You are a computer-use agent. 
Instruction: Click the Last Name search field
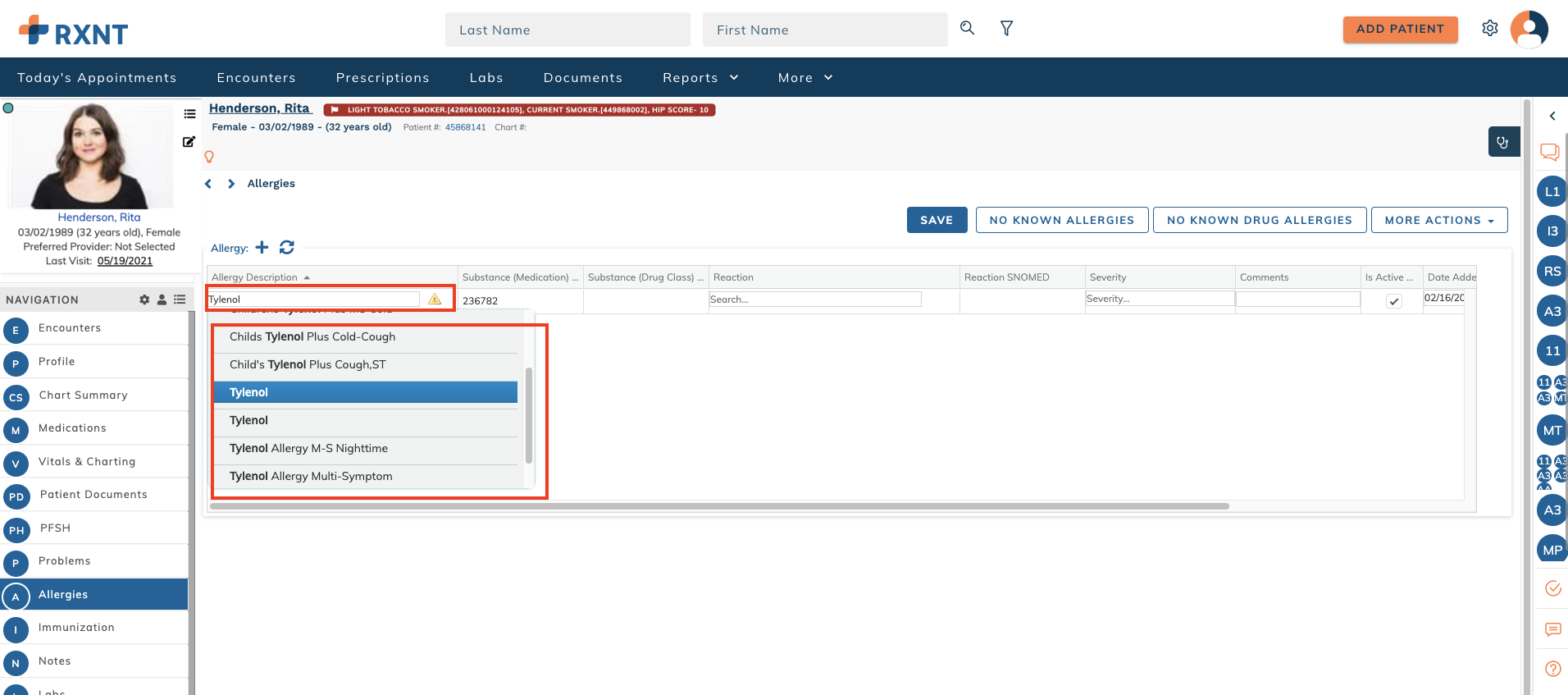[567, 30]
